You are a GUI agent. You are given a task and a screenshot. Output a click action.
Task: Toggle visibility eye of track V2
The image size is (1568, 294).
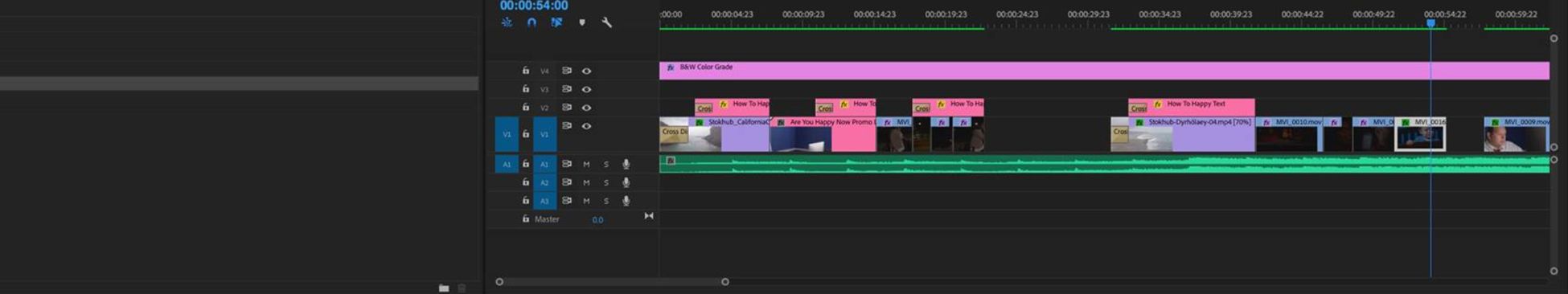[587, 108]
